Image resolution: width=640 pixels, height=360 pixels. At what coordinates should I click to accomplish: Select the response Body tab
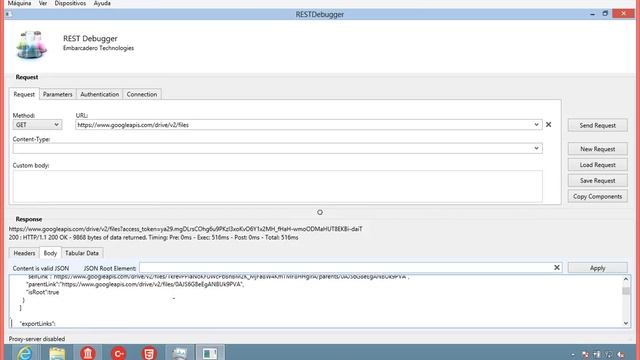(x=50, y=253)
